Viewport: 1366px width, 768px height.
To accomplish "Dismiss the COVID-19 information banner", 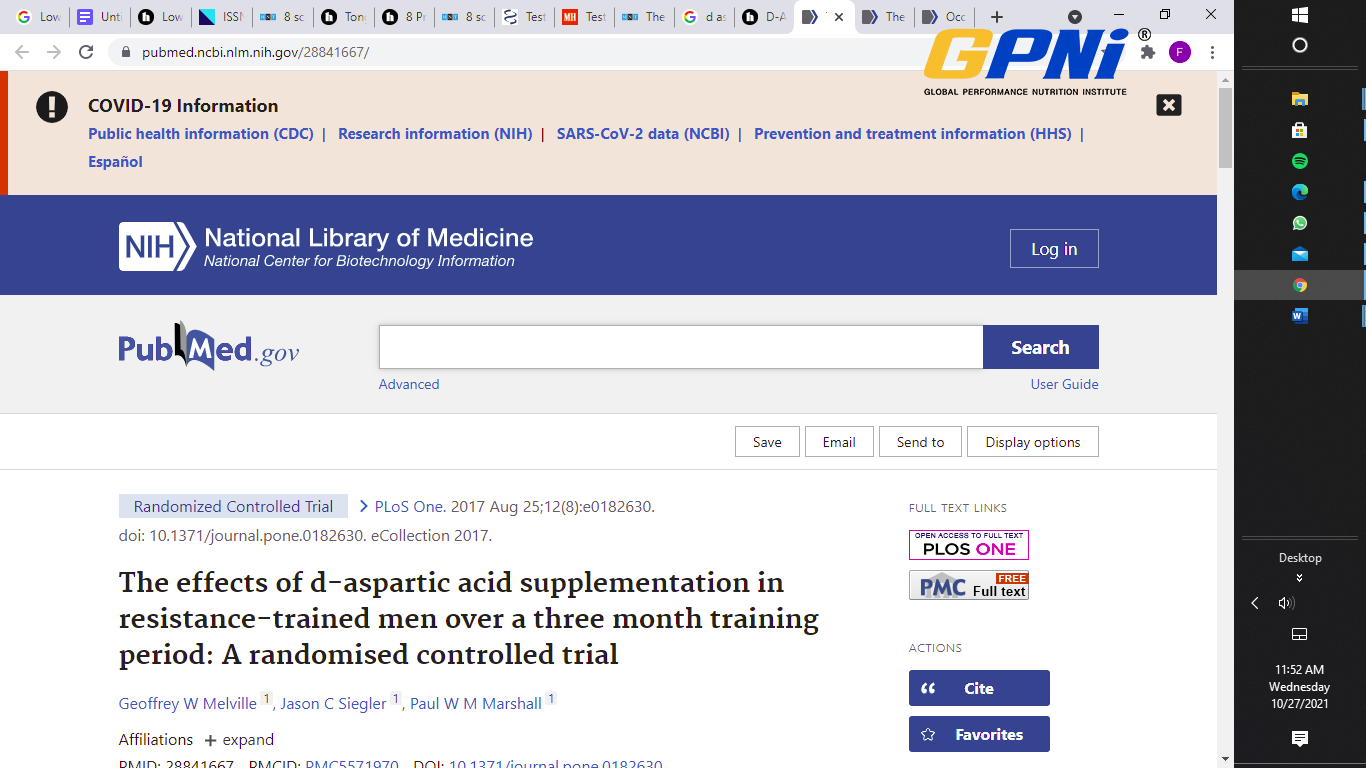I will tap(1168, 105).
